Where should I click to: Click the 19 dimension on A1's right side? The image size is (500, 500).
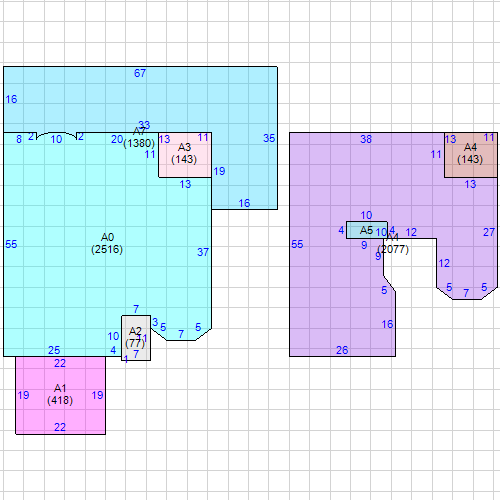[97, 395]
